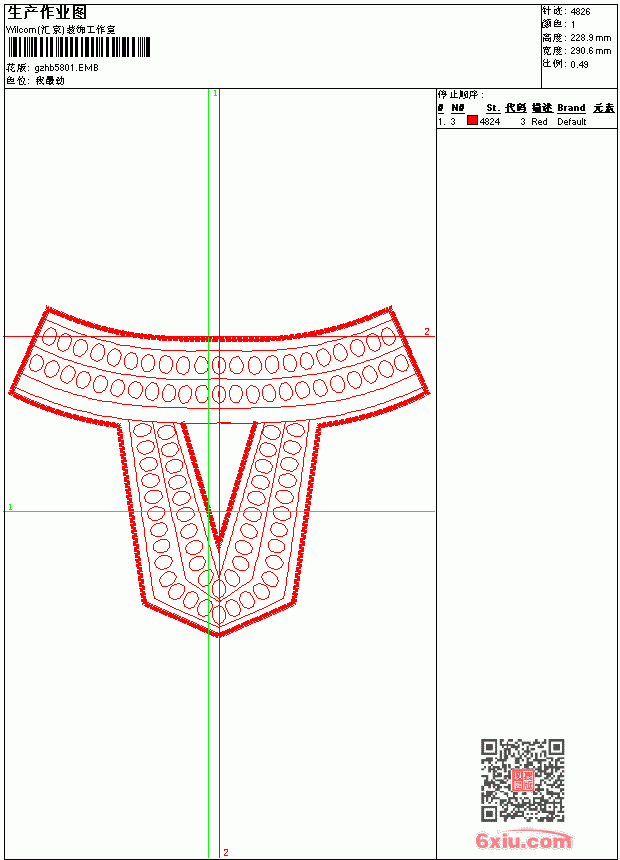Click the bottom tip of embroidery design
The width and height of the screenshot is (620, 860).
coord(218,635)
